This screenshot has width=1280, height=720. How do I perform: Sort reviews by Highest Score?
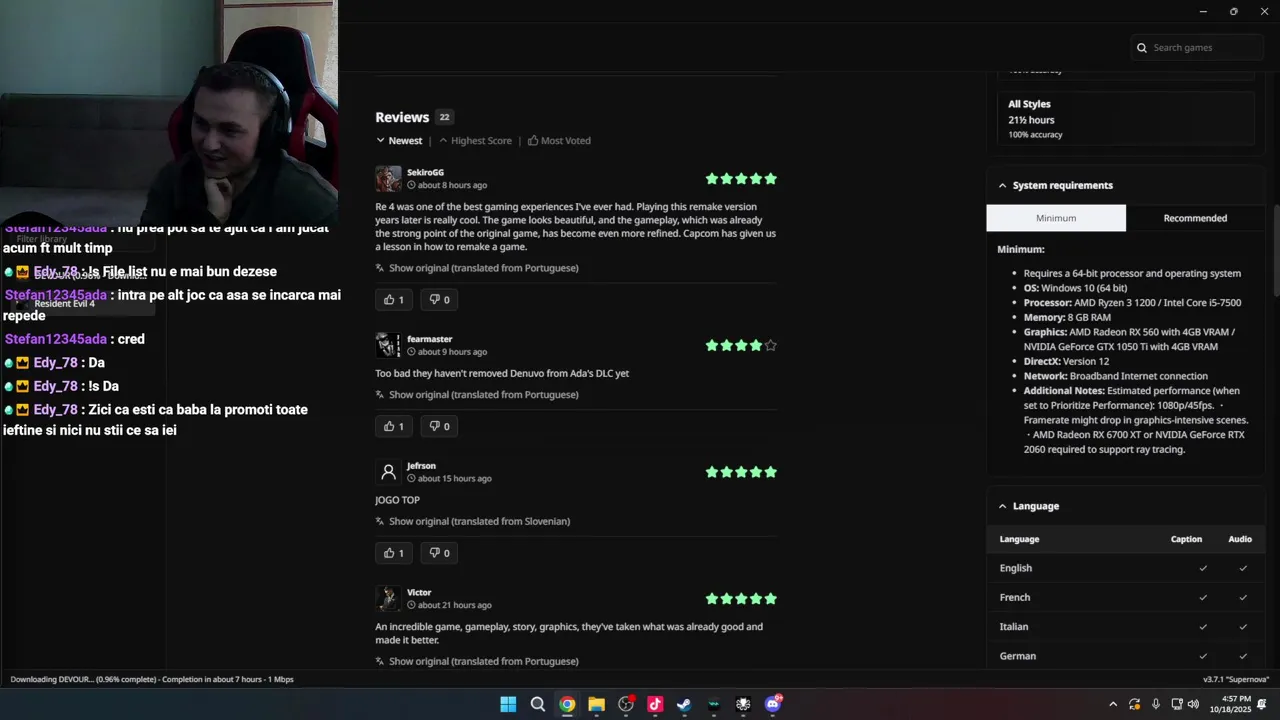475,141
